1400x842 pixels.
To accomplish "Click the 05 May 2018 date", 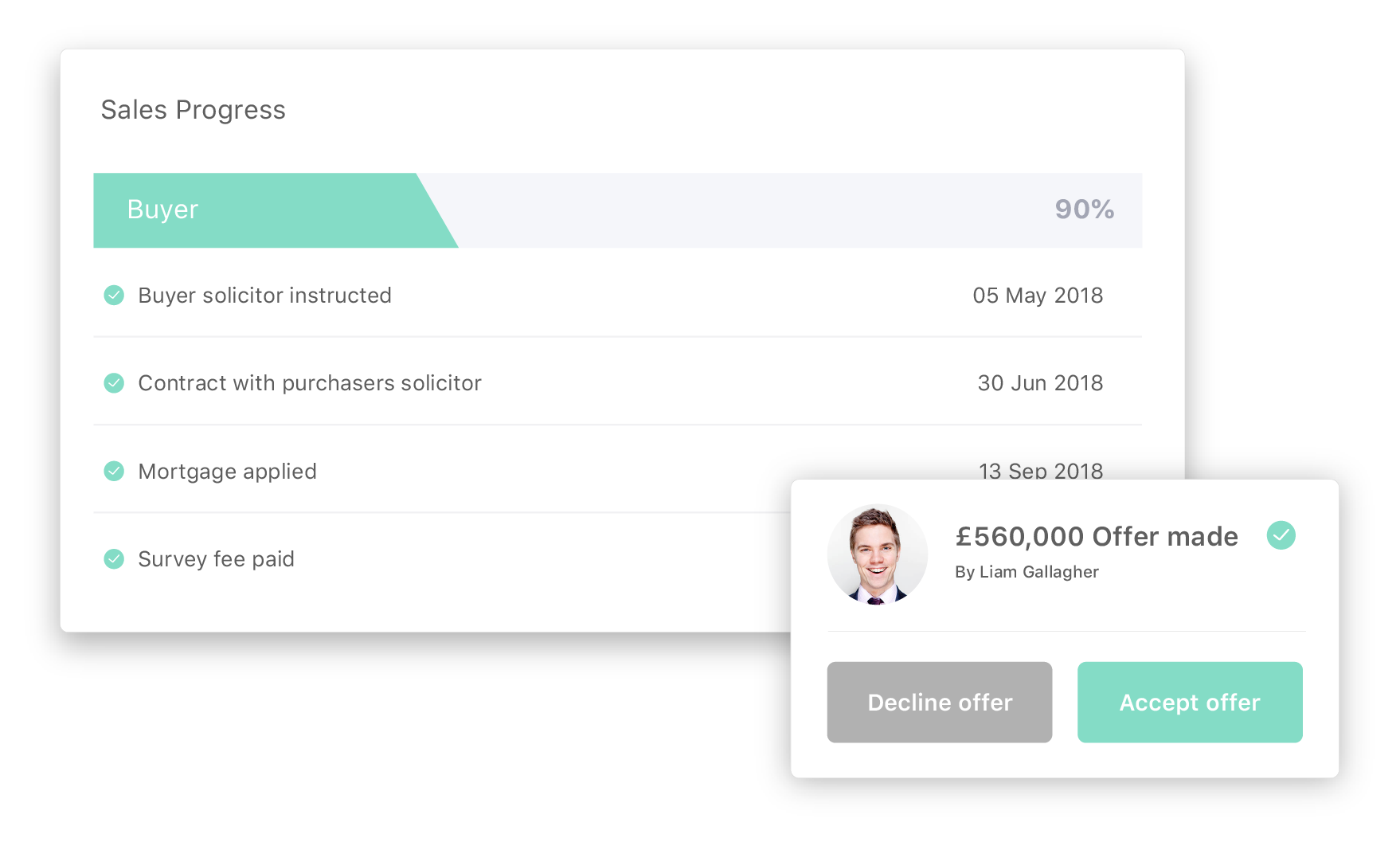I will pyautogui.click(x=1038, y=296).
